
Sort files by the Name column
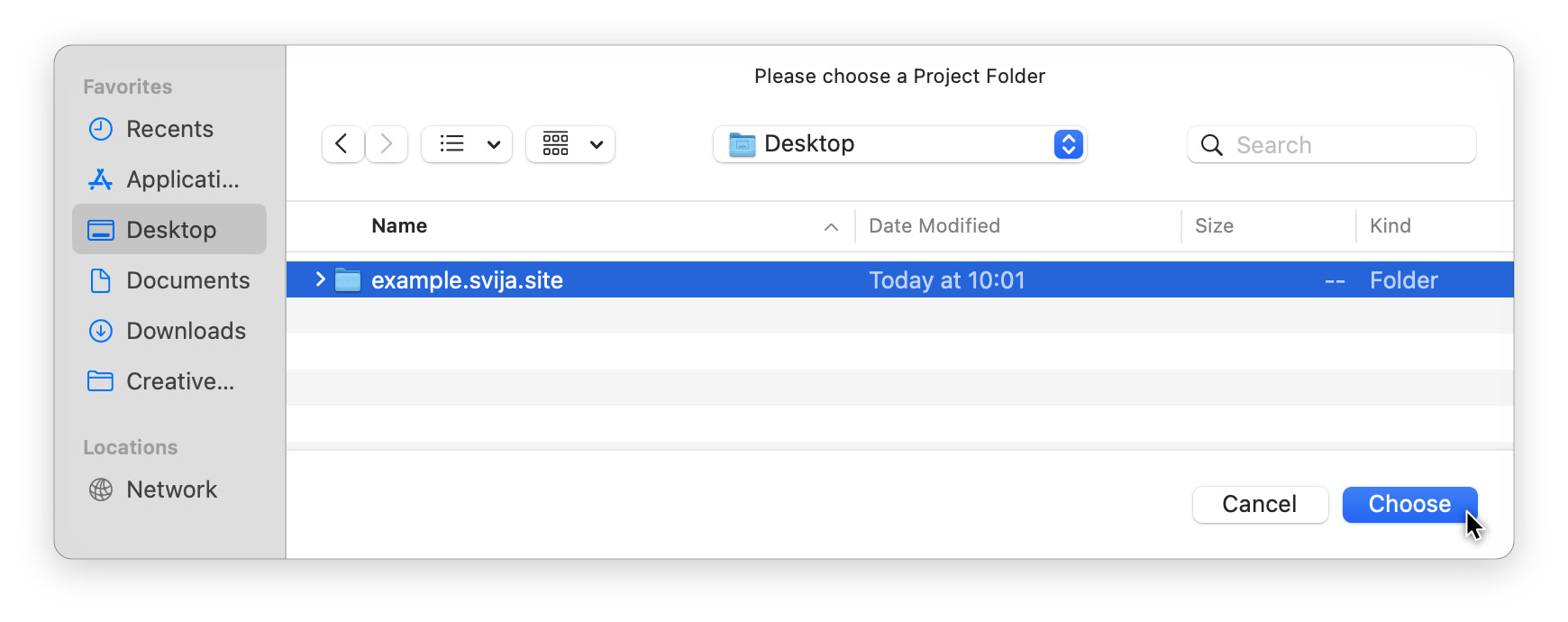point(399,226)
